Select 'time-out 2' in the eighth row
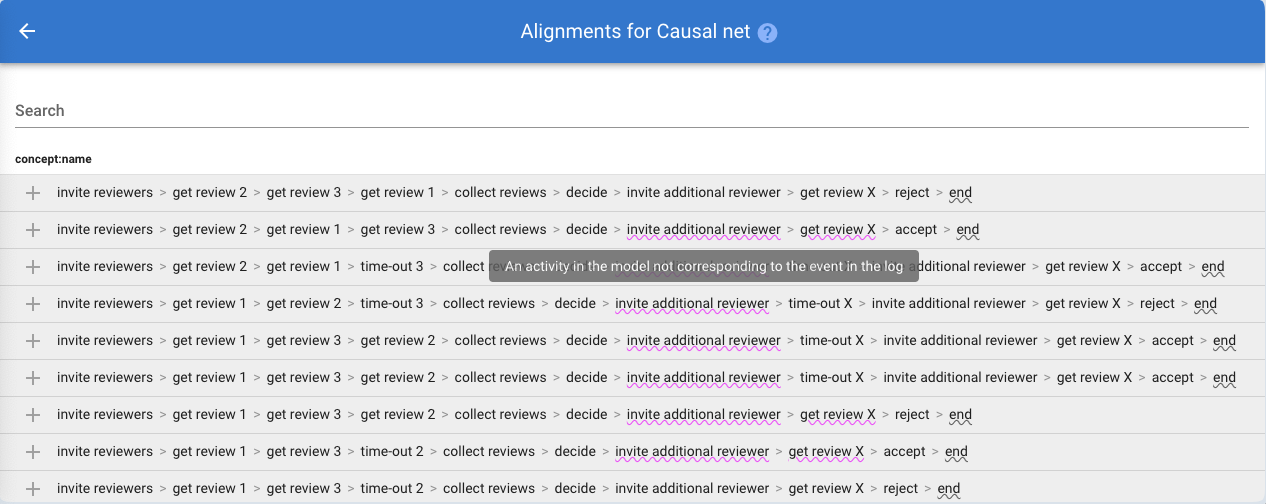This screenshot has height=504, width=1266. click(392, 452)
